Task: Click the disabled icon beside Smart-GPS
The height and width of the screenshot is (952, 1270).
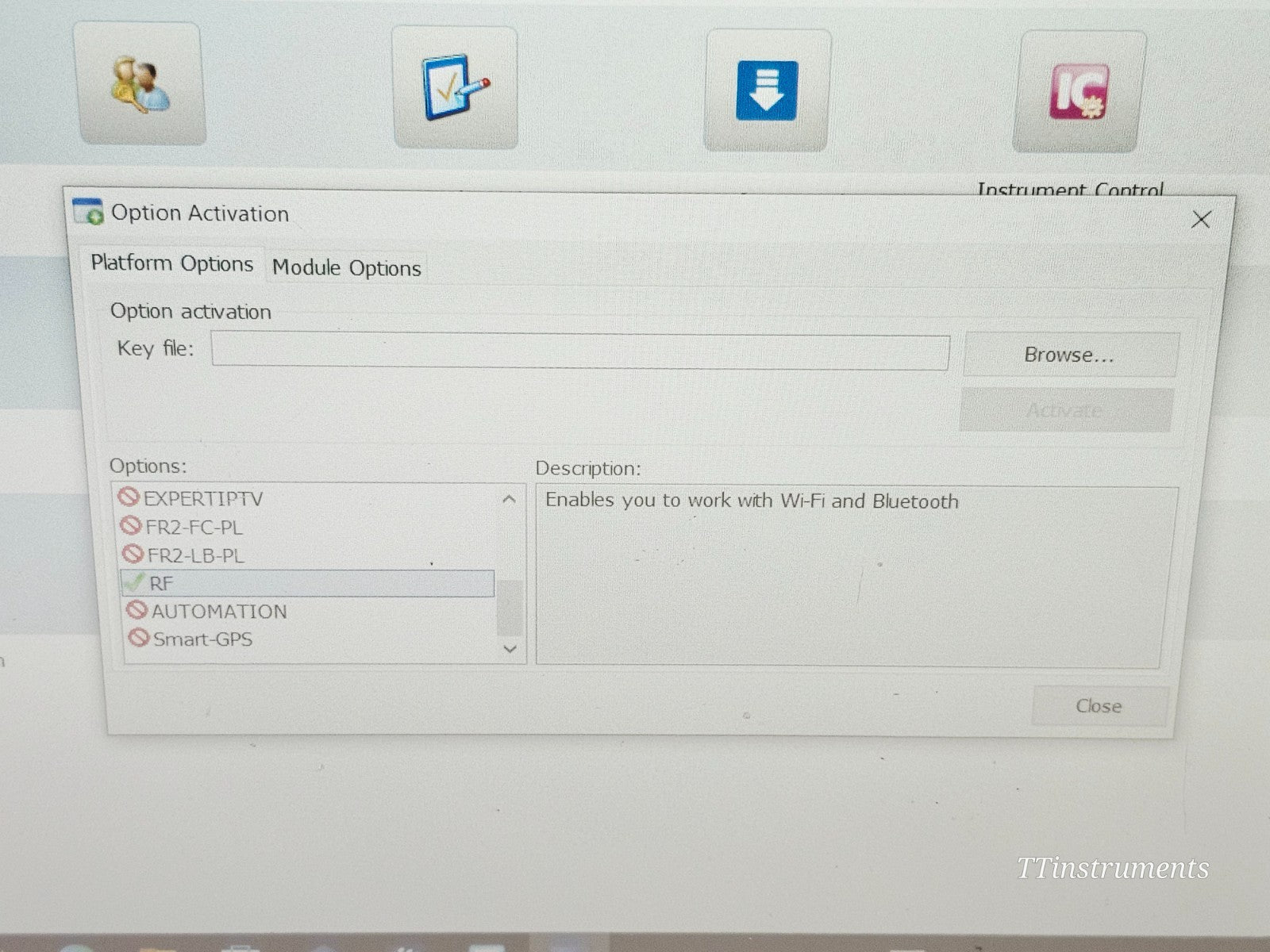Action: point(139,638)
